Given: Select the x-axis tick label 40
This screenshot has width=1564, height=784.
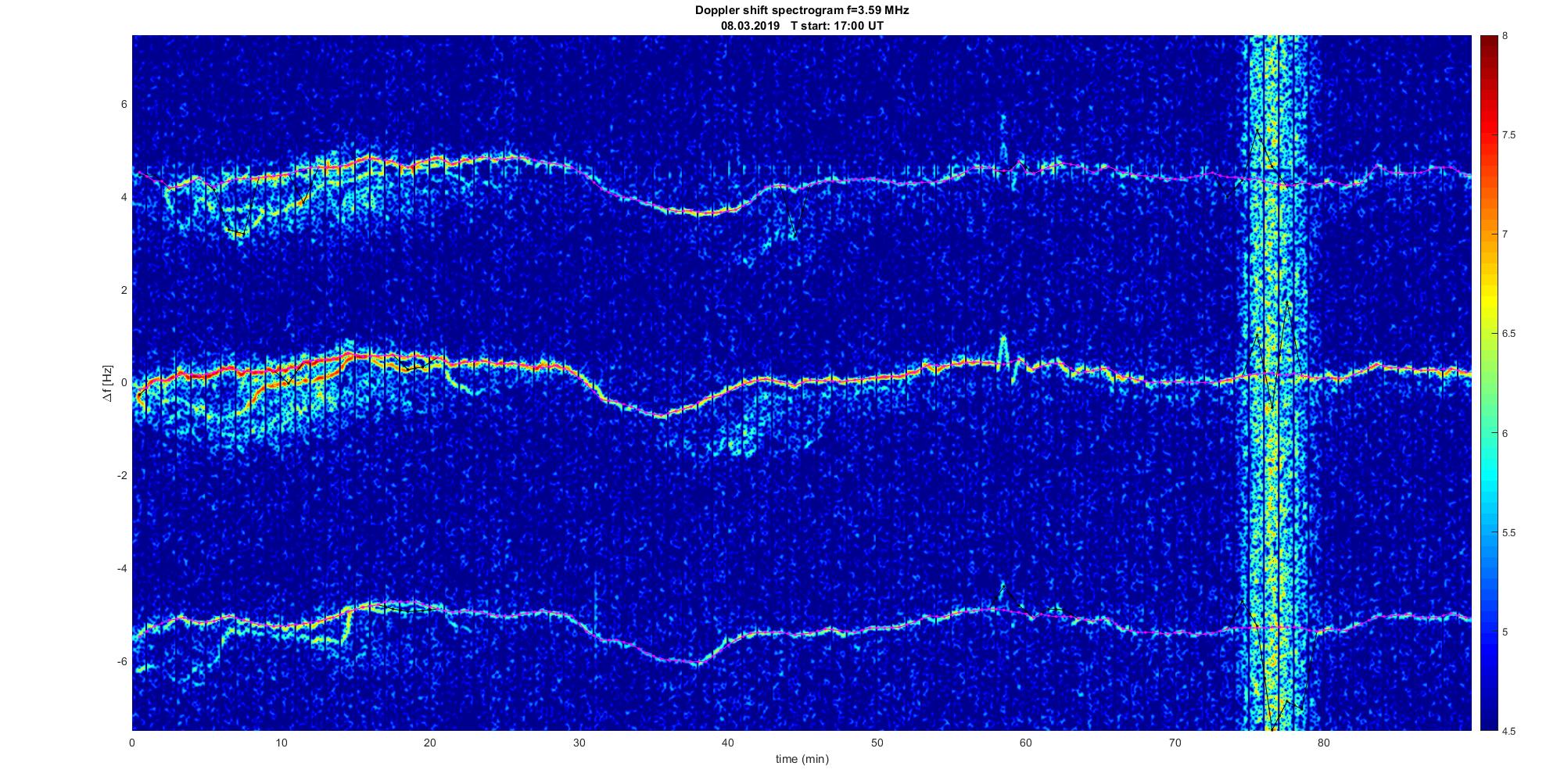Looking at the screenshot, I should coord(728,743).
